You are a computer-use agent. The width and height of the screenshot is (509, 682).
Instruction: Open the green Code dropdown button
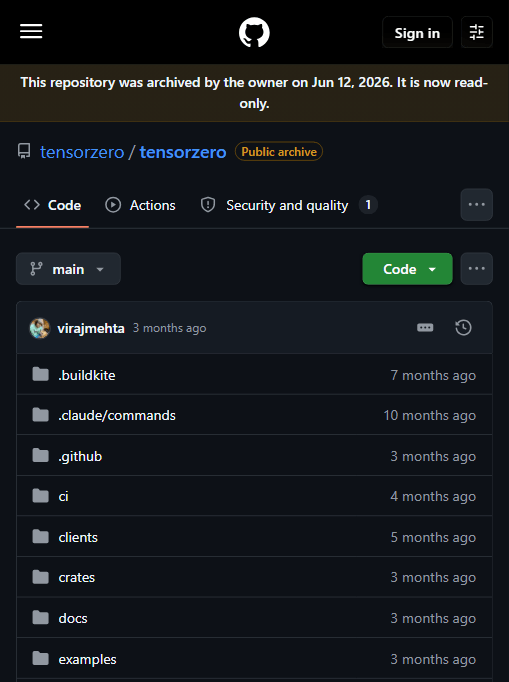pos(407,269)
